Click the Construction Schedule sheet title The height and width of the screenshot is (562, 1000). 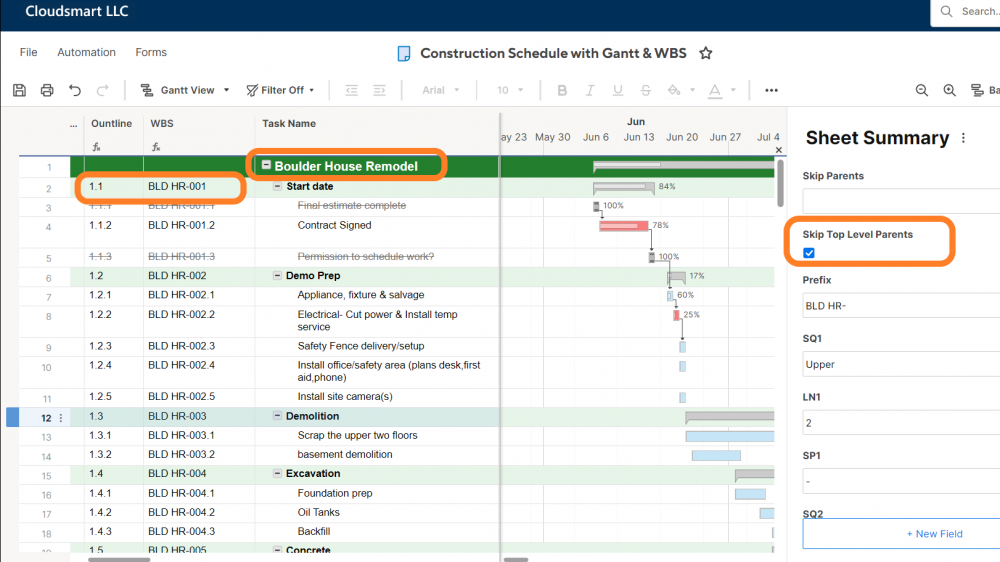click(553, 53)
